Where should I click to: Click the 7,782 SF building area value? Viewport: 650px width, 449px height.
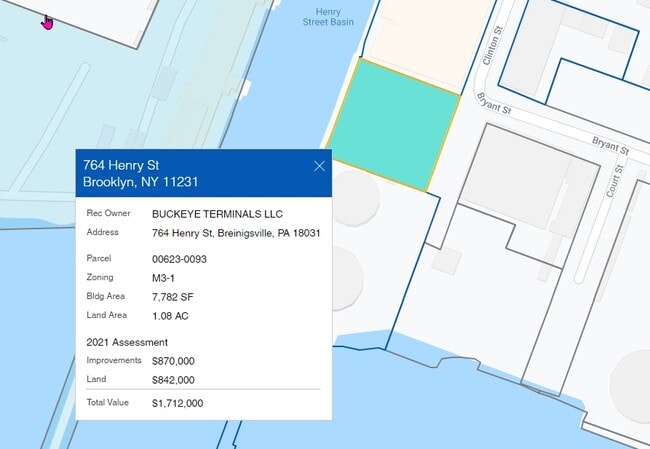174,297
